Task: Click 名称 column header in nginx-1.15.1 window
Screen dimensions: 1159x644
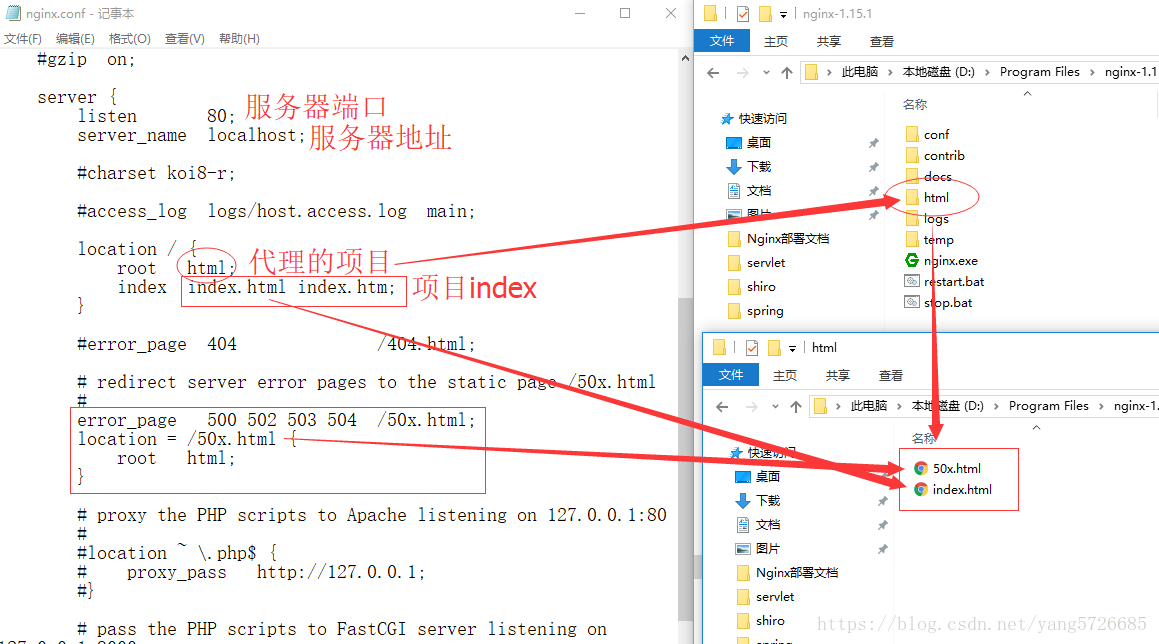Action: pyautogui.click(x=914, y=104)
